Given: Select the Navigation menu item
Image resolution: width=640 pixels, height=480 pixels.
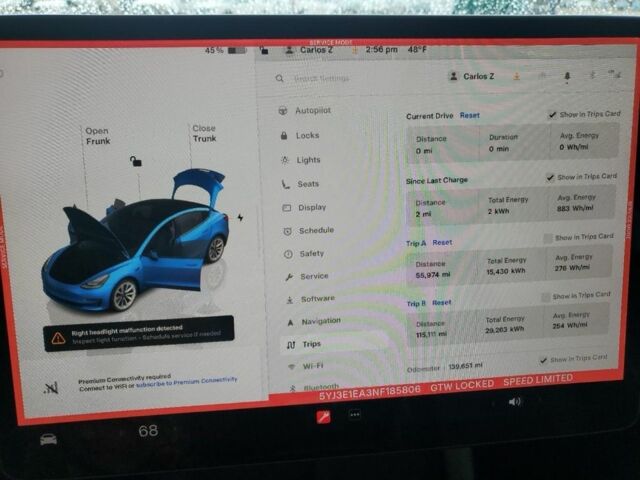Looking at the screenshot, I should pyautogui.click(x=314, y=322).
